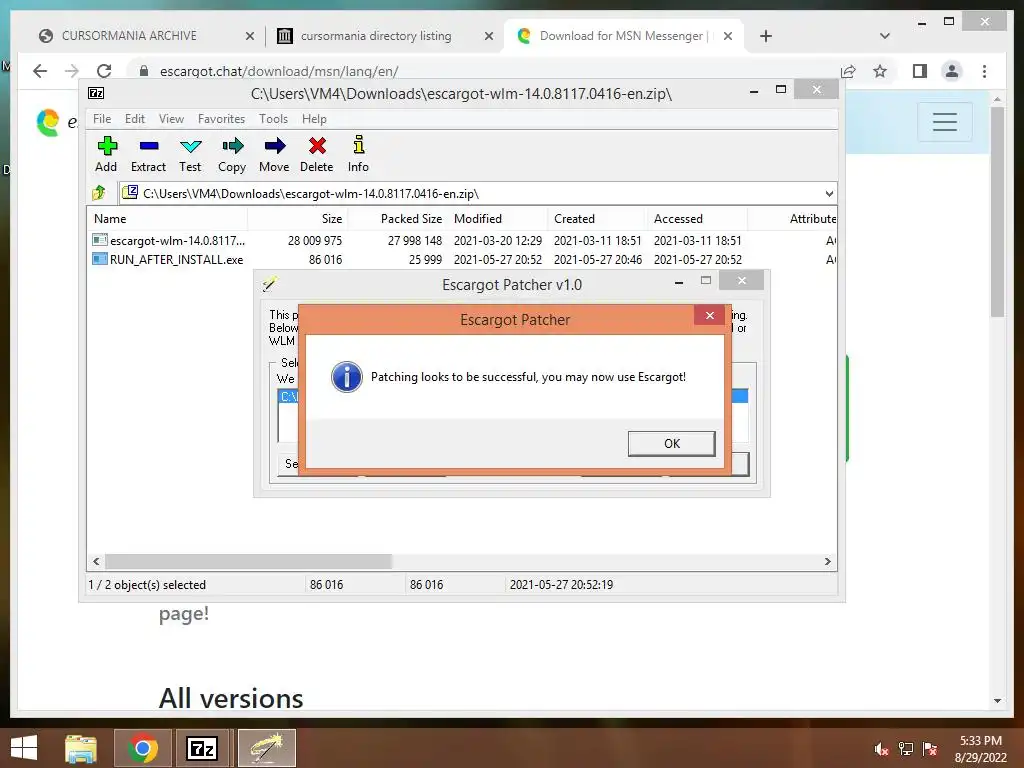This screenshot has height=768, width=1024.
Task: Toggle Chrome side panel icon
Action: coord(920,71)
